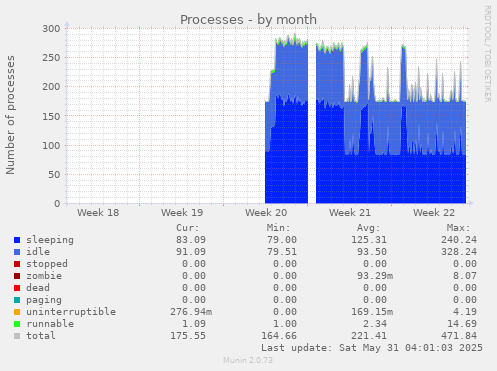Click the 'Munin 2.0.73' footer text
The image size is (497, 371).
(248, 360)
